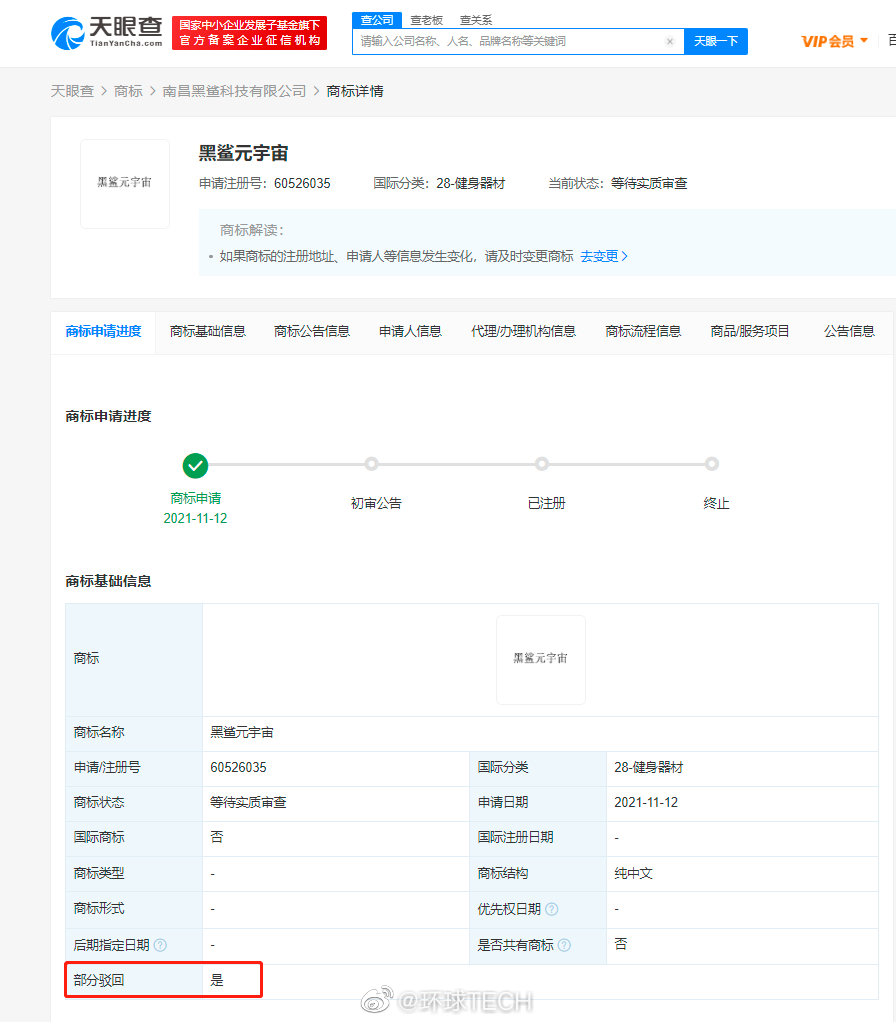Click the green checkmark step 商标申请
Screen dimensions: 896x1022
pos(195,465)
